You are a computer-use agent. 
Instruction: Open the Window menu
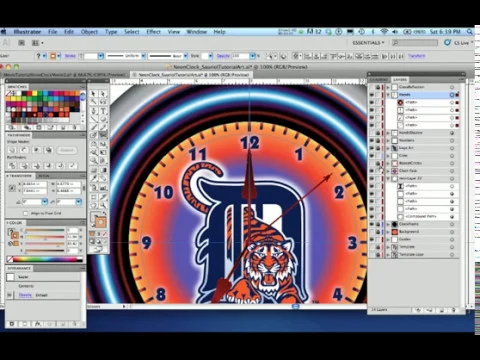tap(197, 32)
